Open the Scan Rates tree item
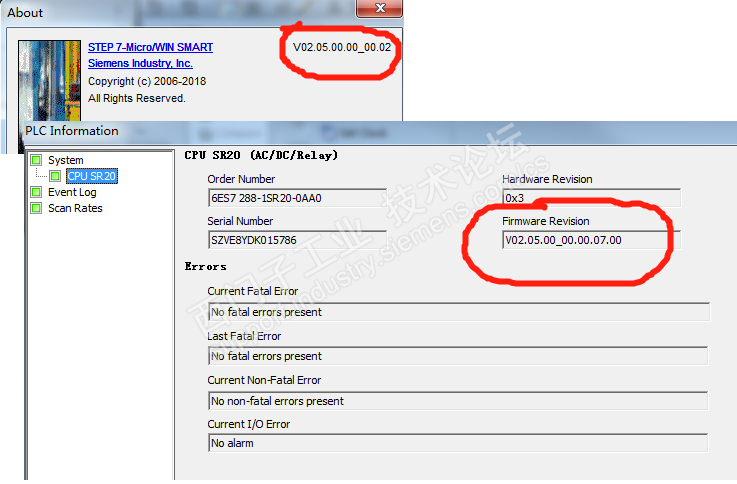The height and width of the screenshot is (484, 737). pyautogui.click(x=75, y=208)
